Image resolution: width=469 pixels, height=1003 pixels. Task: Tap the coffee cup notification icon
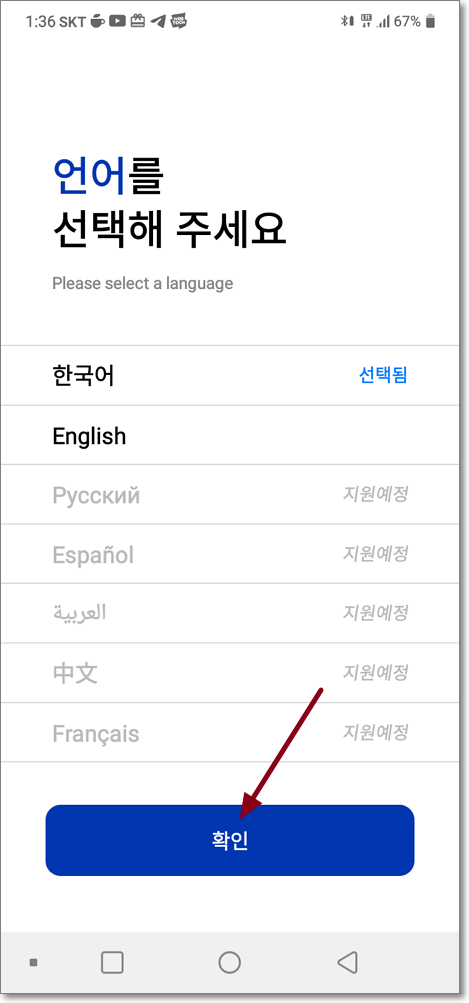(x=97, y=22)
